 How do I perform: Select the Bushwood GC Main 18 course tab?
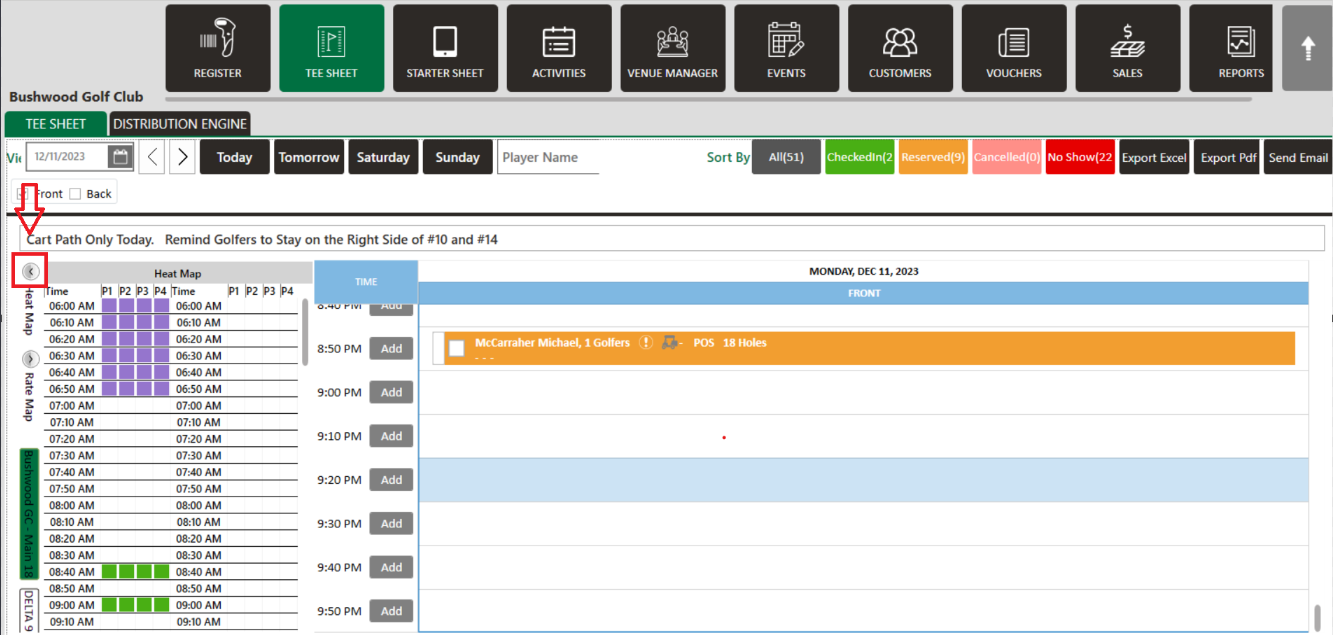click(x=29, y=513)
